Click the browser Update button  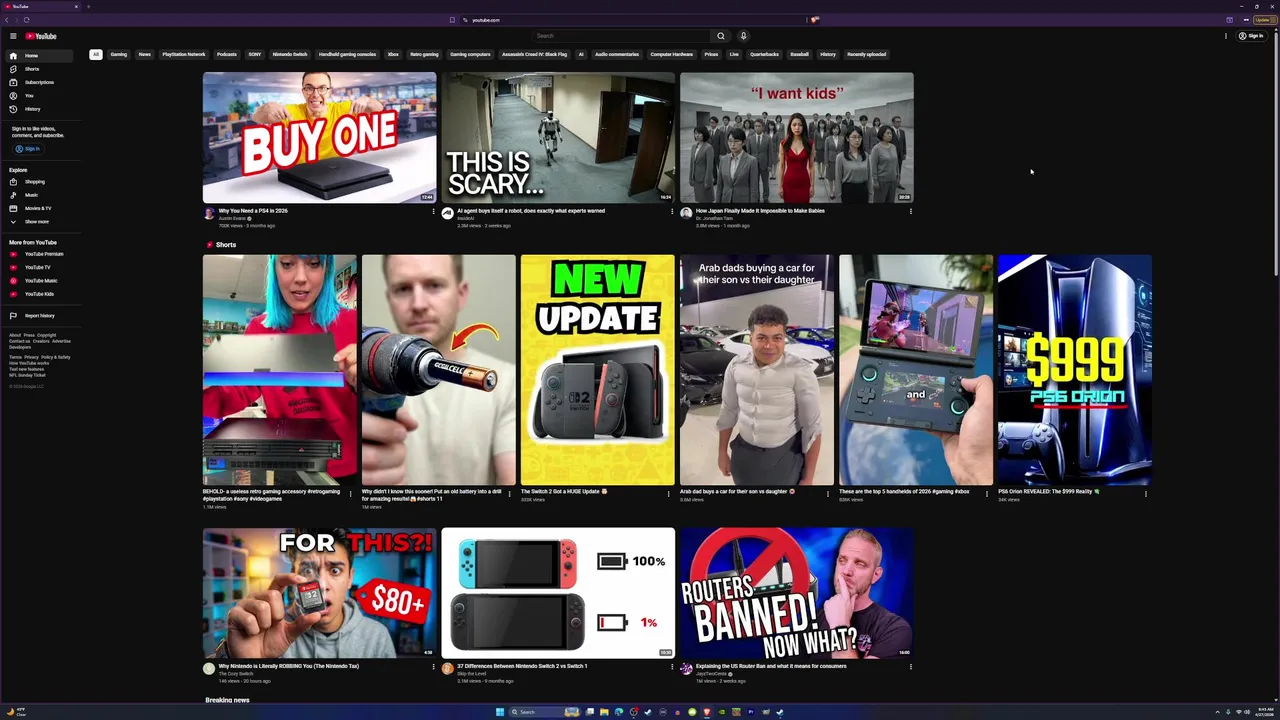[x=1263, y=20]
